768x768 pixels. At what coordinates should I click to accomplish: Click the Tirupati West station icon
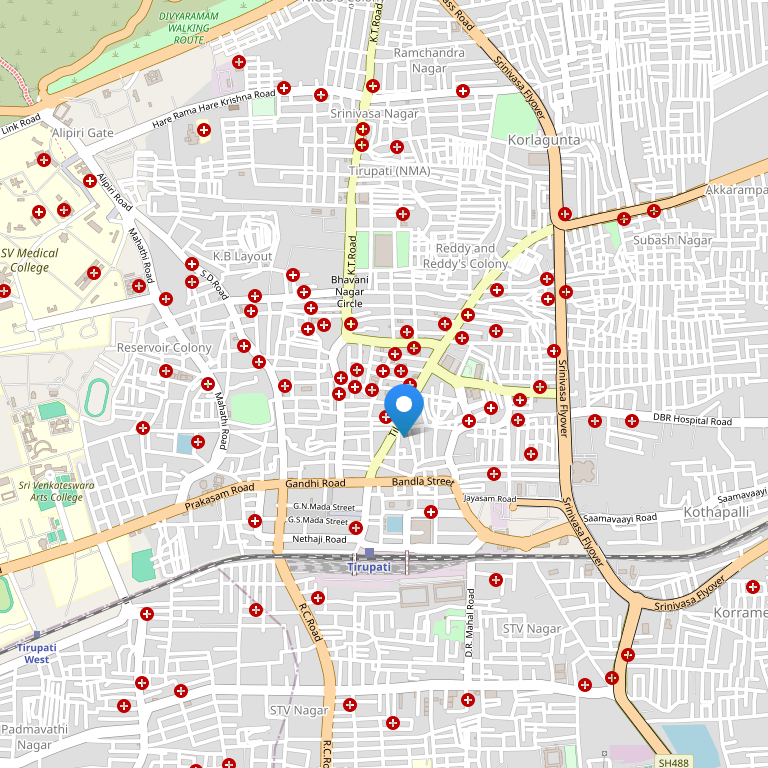pos(37,635)
